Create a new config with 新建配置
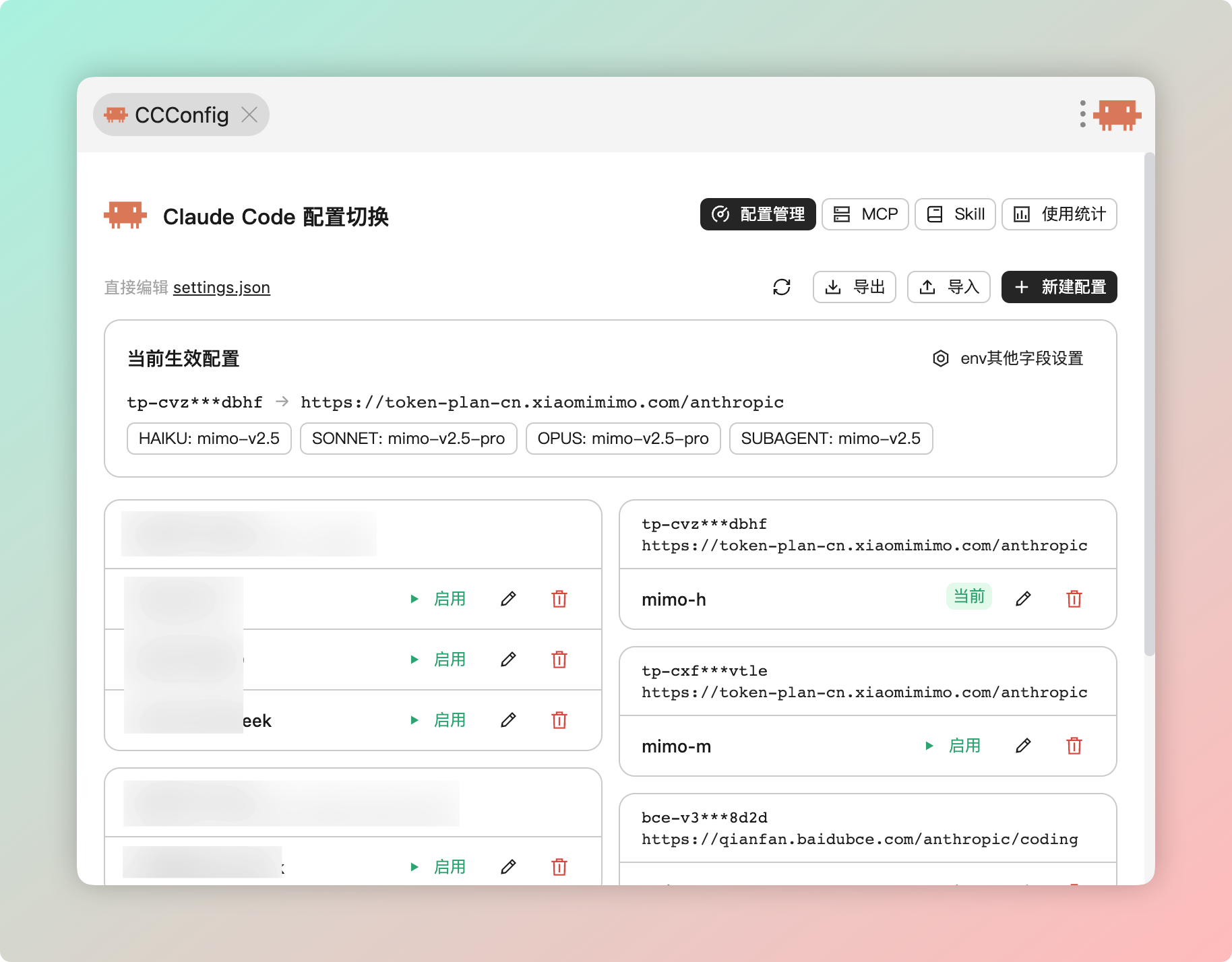This screenshot has width=1232, height=962. [x=1059, y=287]
